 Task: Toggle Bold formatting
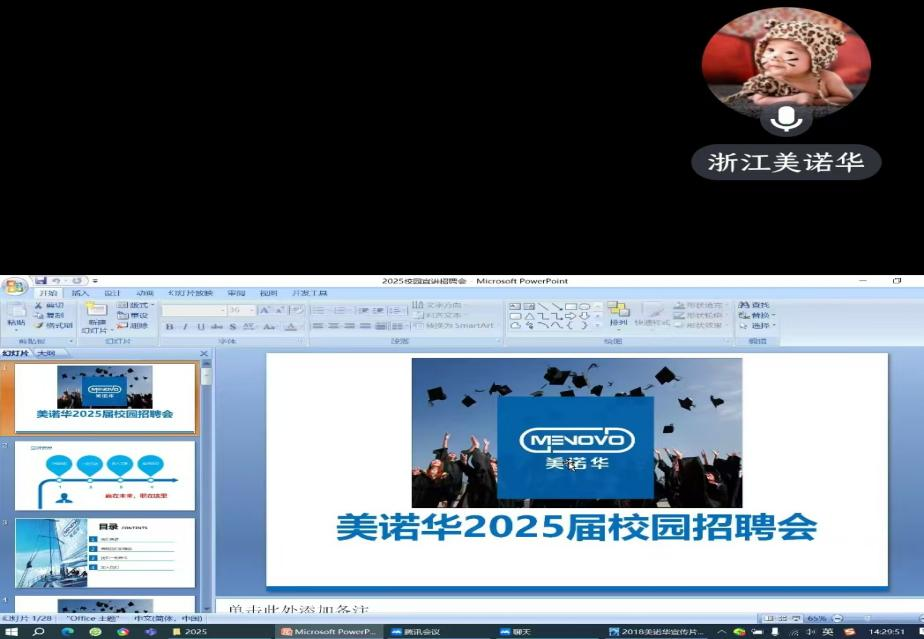pyautogui.click(x=170, y=327)
